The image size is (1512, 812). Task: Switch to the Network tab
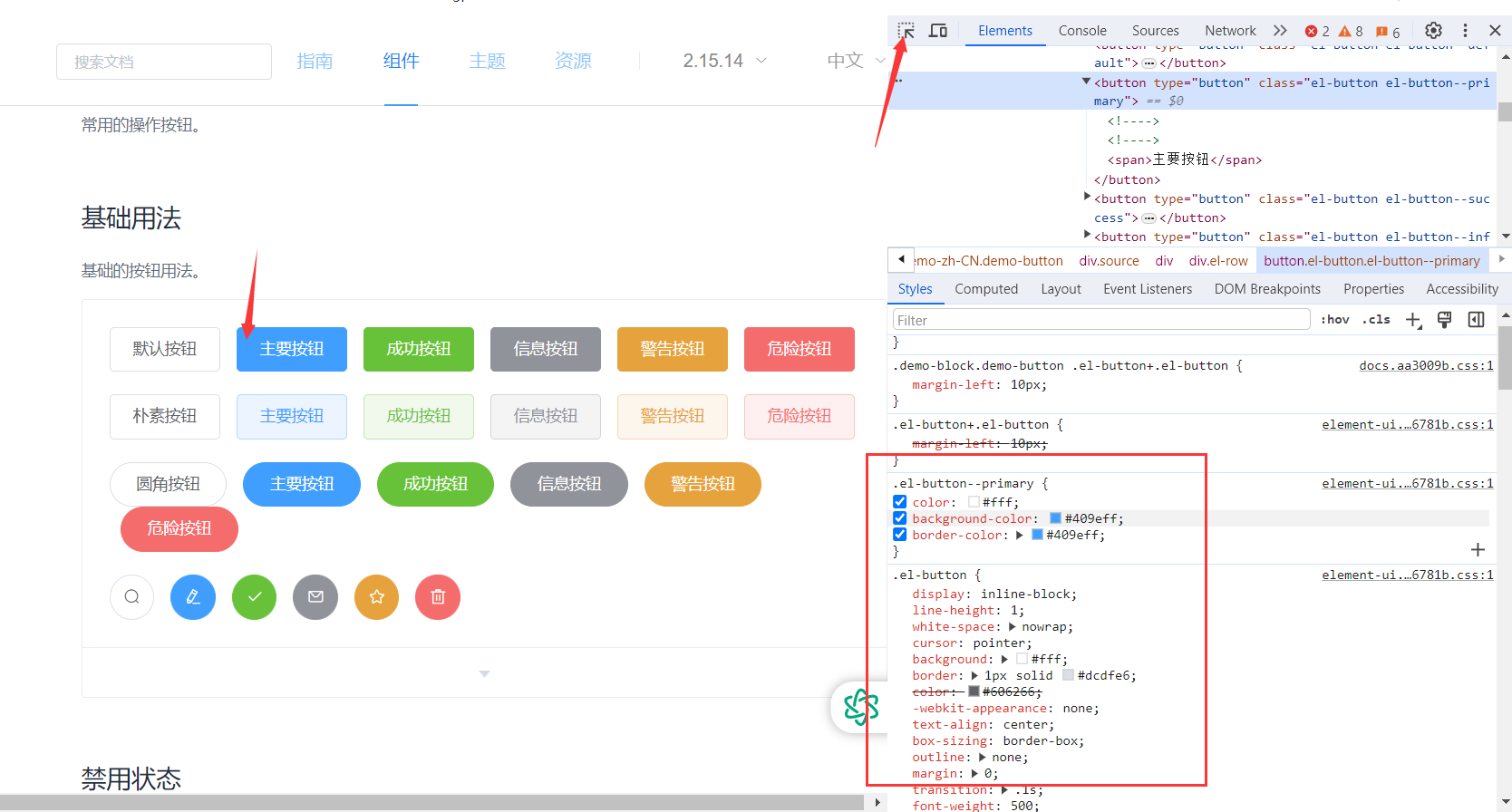[1230, 31]
